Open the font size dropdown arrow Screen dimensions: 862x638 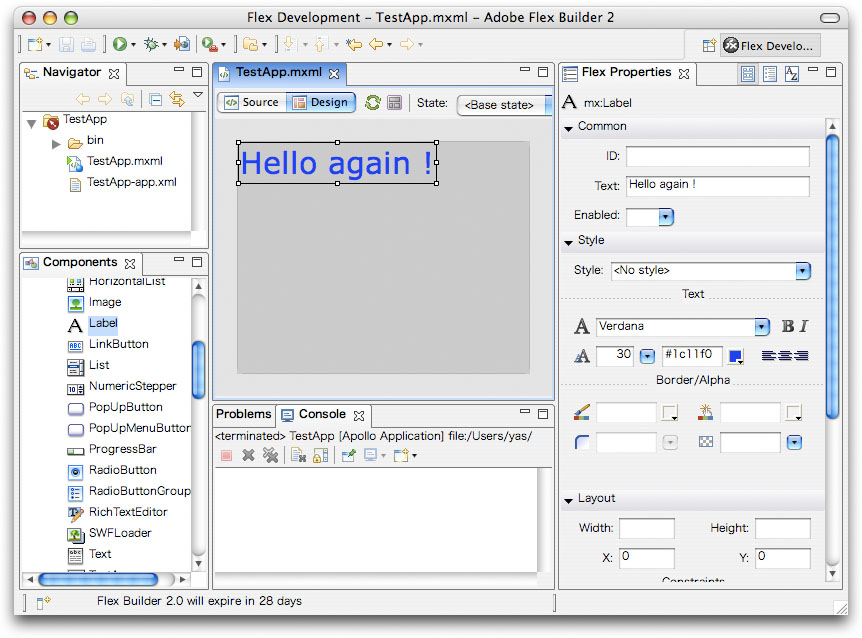point(648,356)
